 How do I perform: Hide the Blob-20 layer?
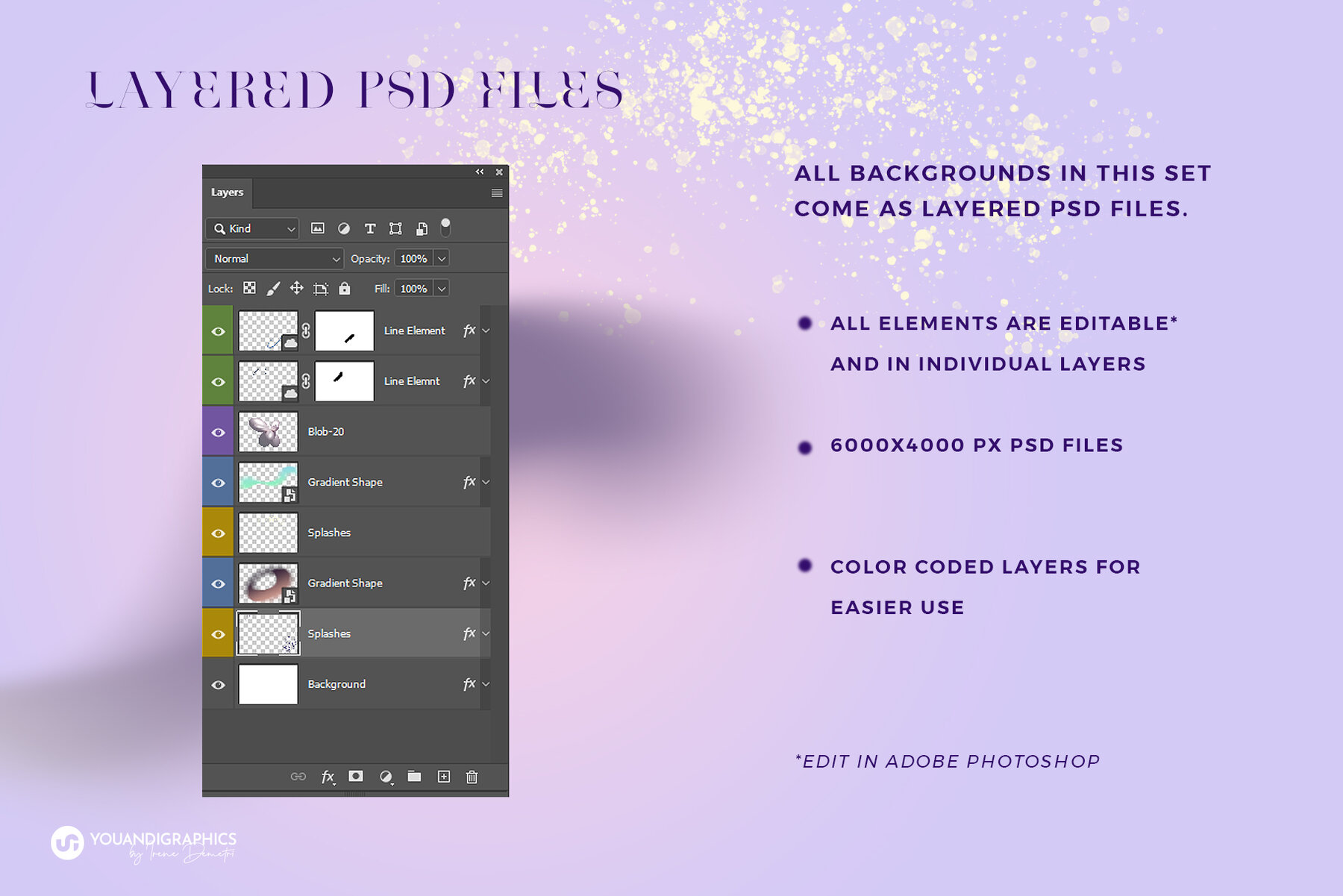(x=218, y=433)
